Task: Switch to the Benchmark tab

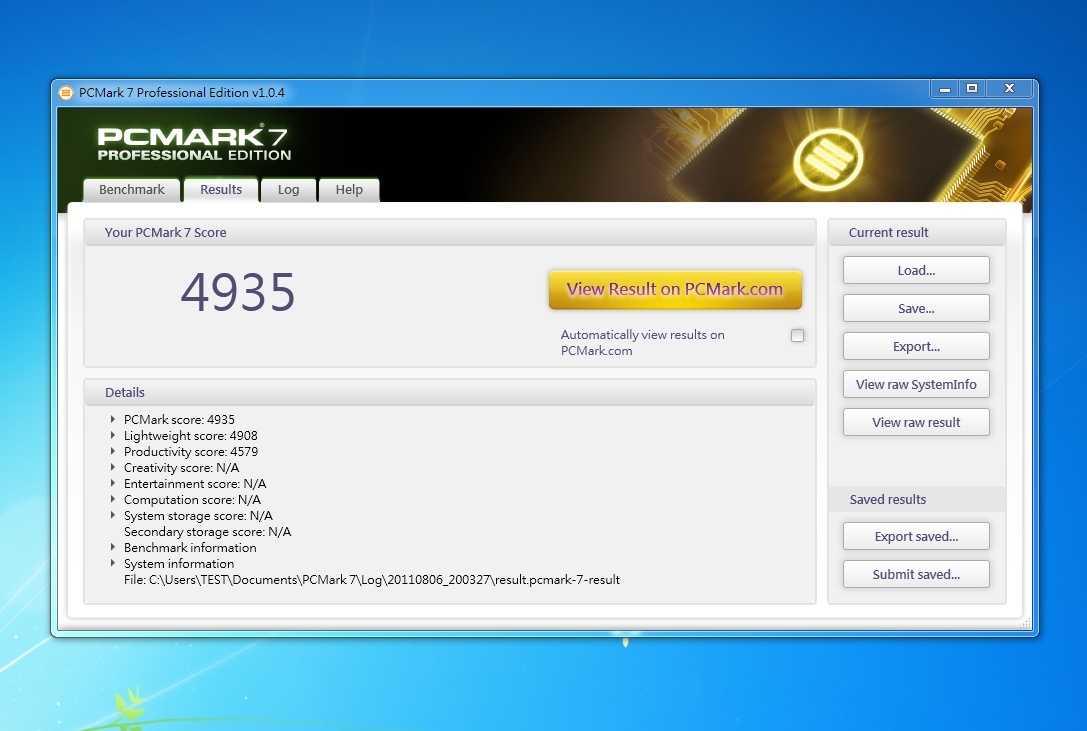Action: 132,190
